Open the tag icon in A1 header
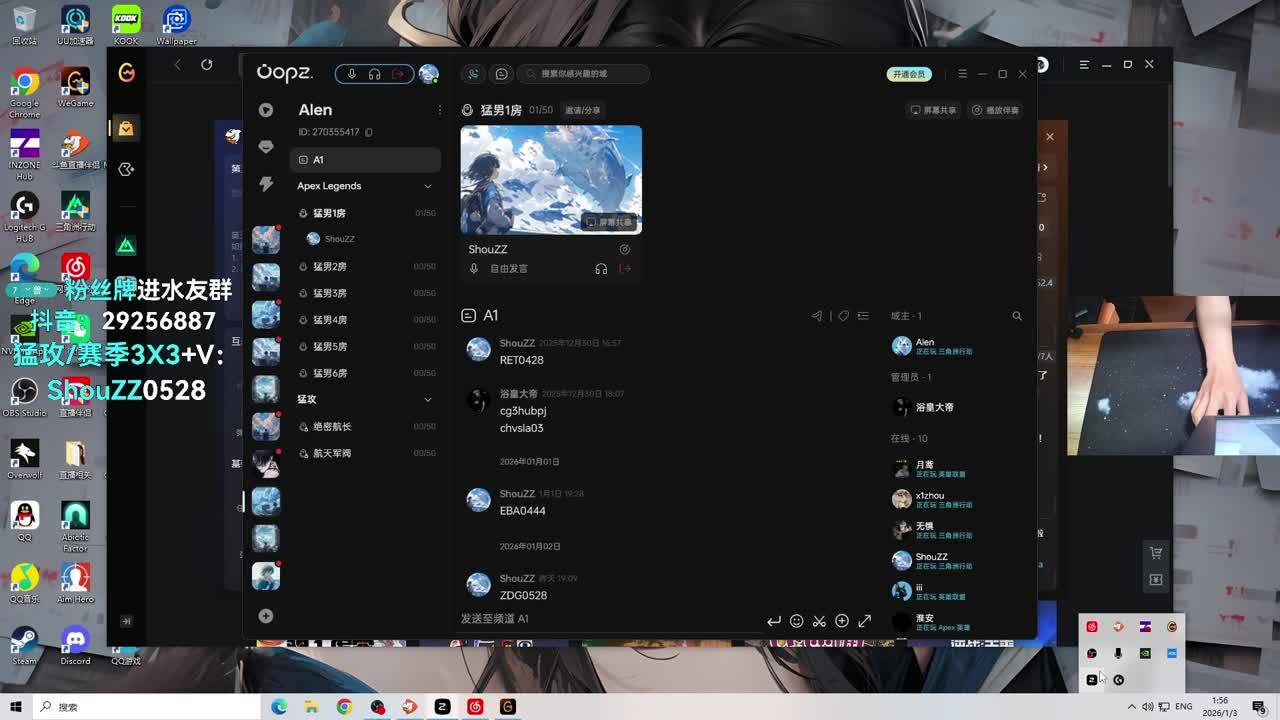This screenshot has height=720, width=1280. point(843,316)
